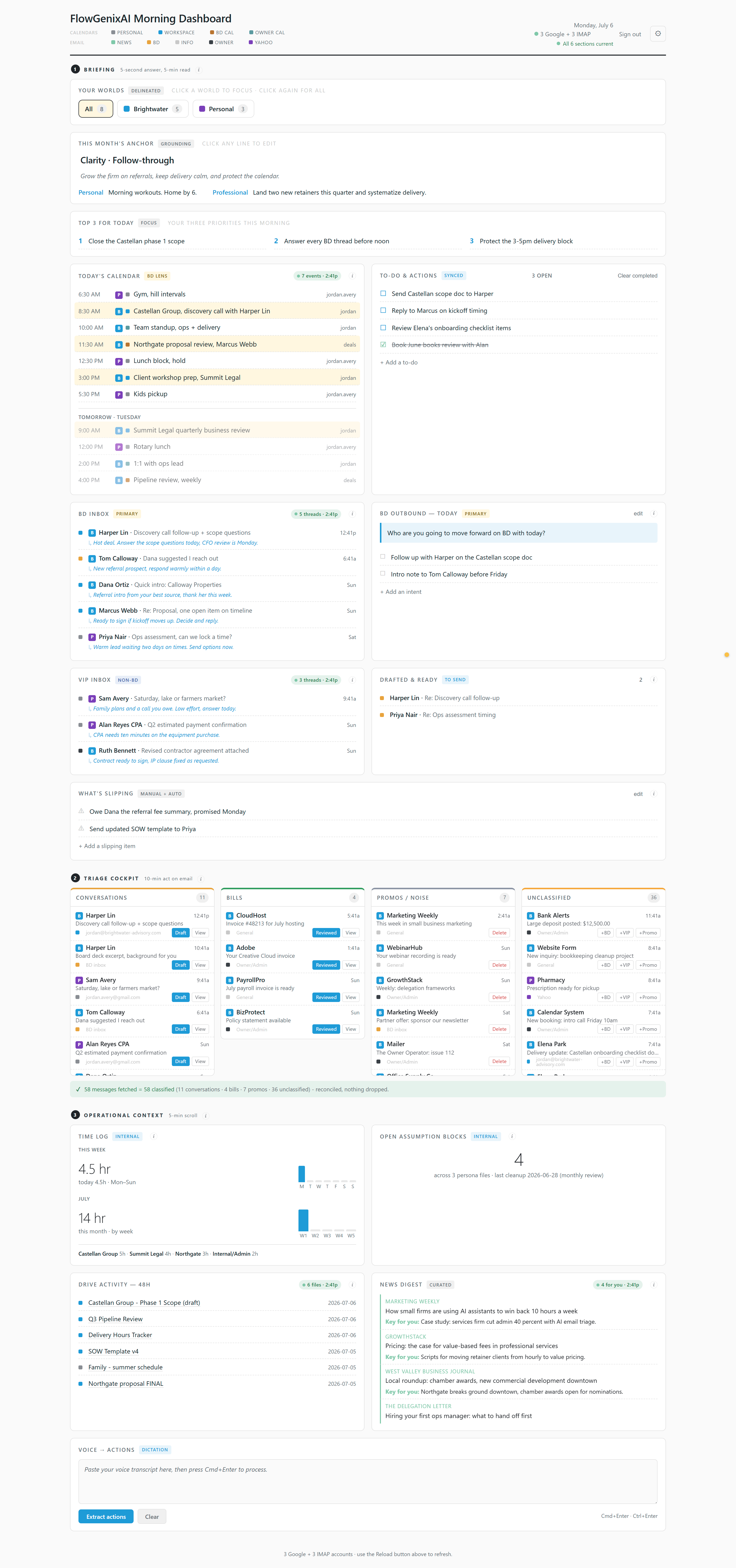736x1568 pixels.
Task: Click + Add a to-do
Action: click(x=399, y=362)
